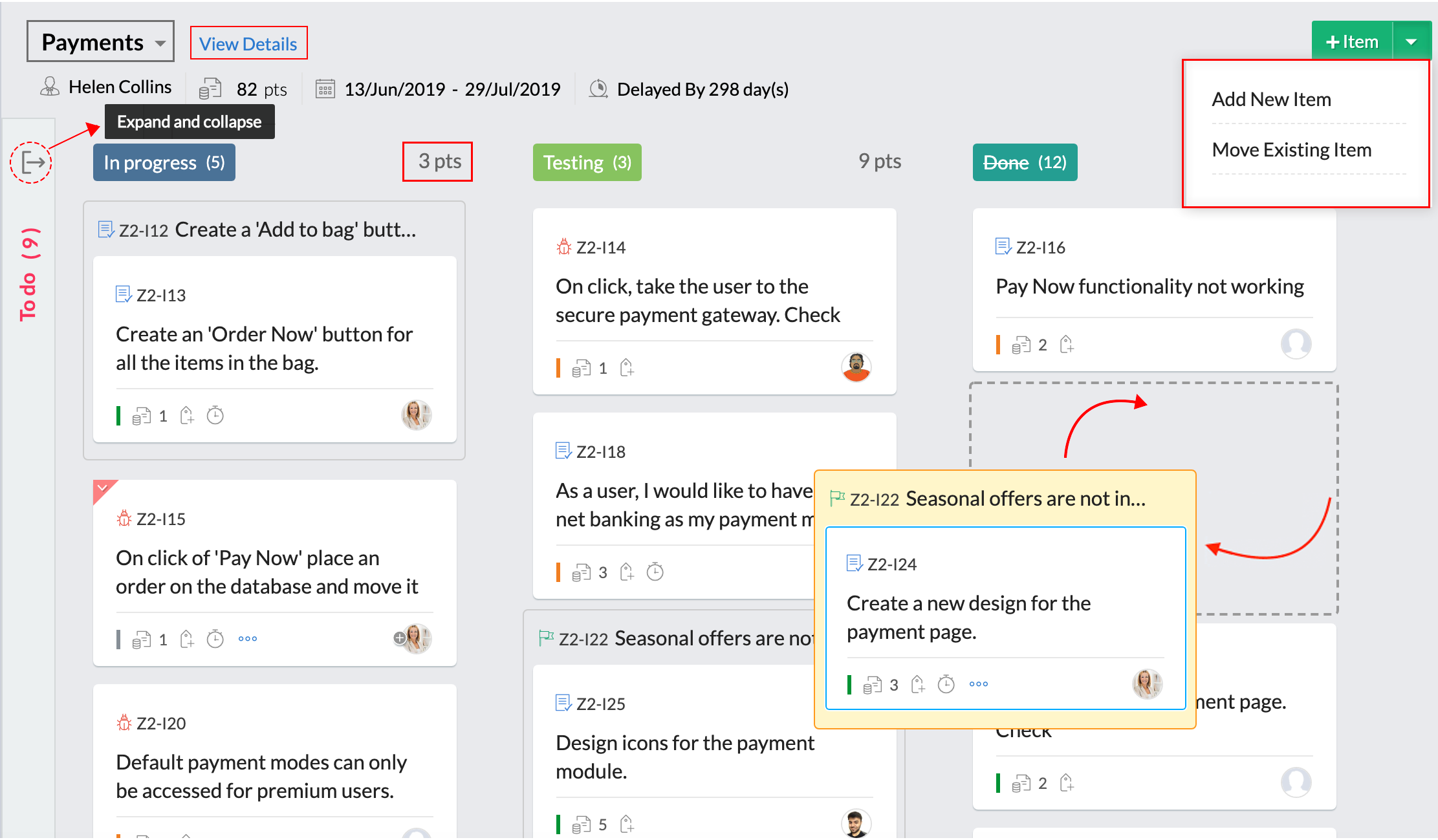Click the orange priority bar on Z2-I14

558,368
